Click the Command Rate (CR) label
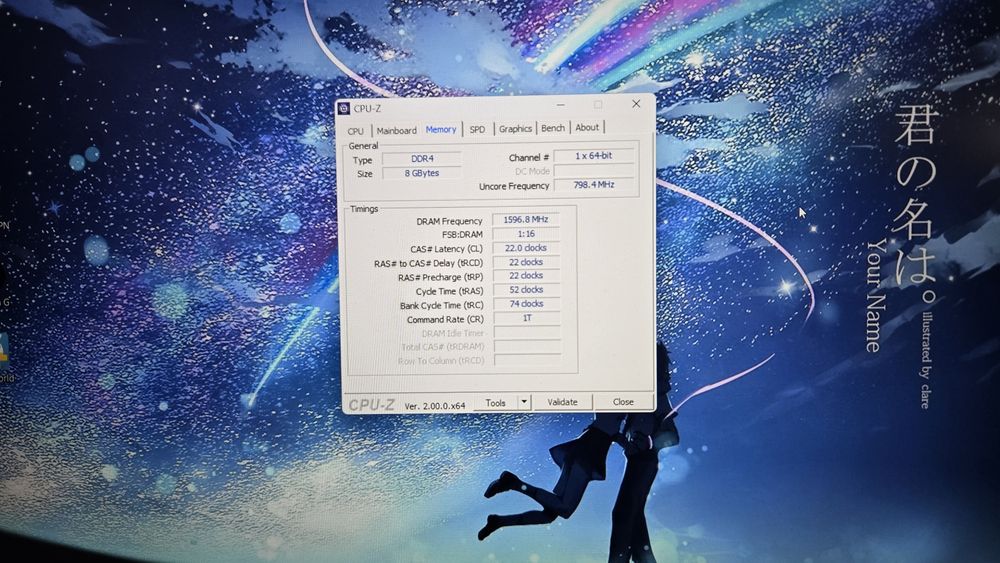 (445, 319)
